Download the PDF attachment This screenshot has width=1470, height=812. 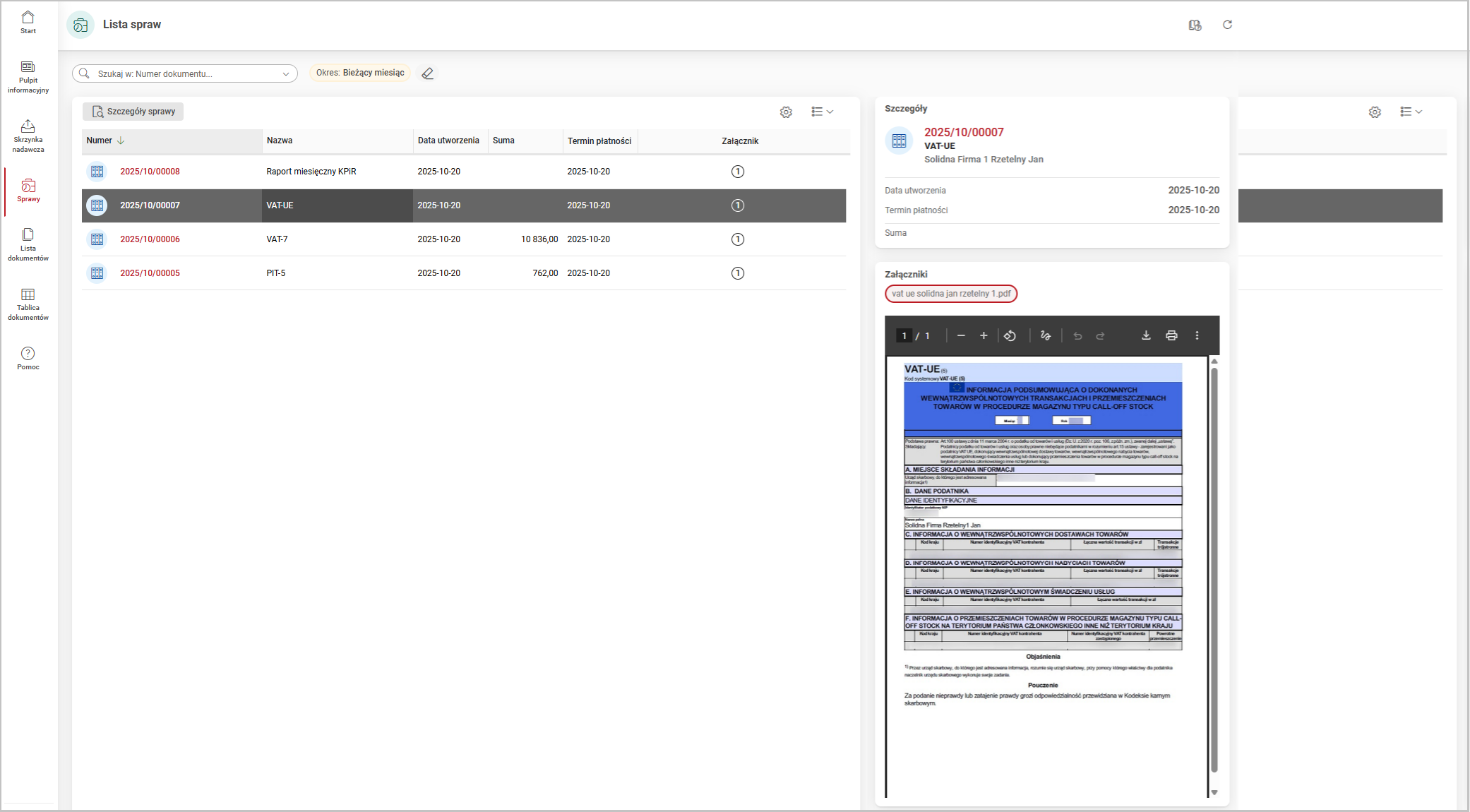coord(1146,335)
